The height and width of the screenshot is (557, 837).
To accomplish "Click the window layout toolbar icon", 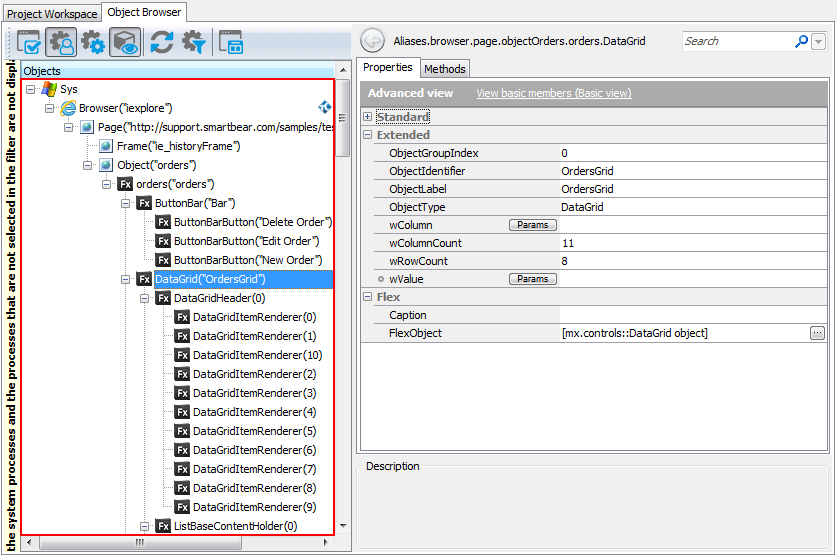I will coord(232,42).
